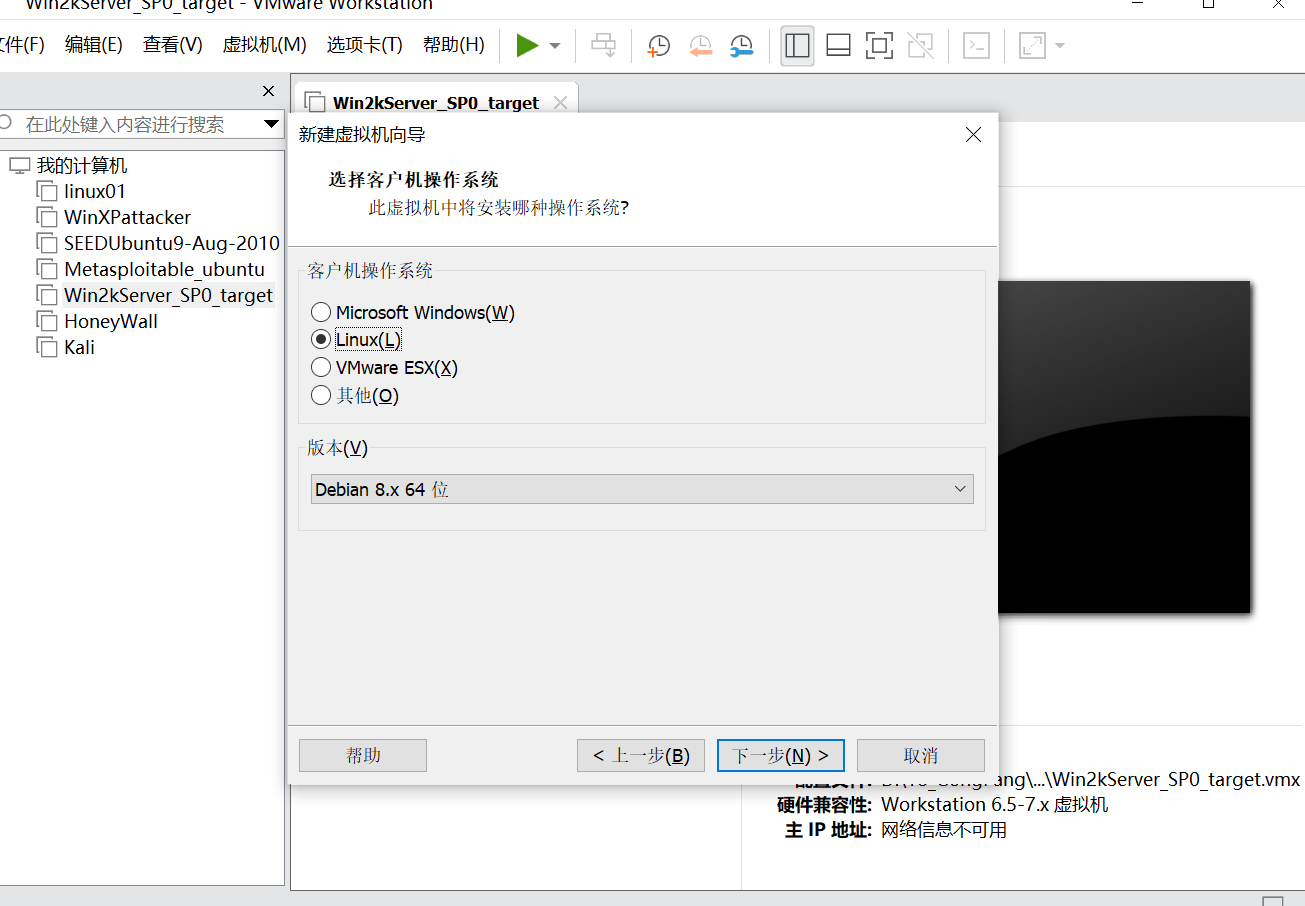The image size is (1305, 906).
Task: Open the 编辑(E) menu
Action: 94,45
